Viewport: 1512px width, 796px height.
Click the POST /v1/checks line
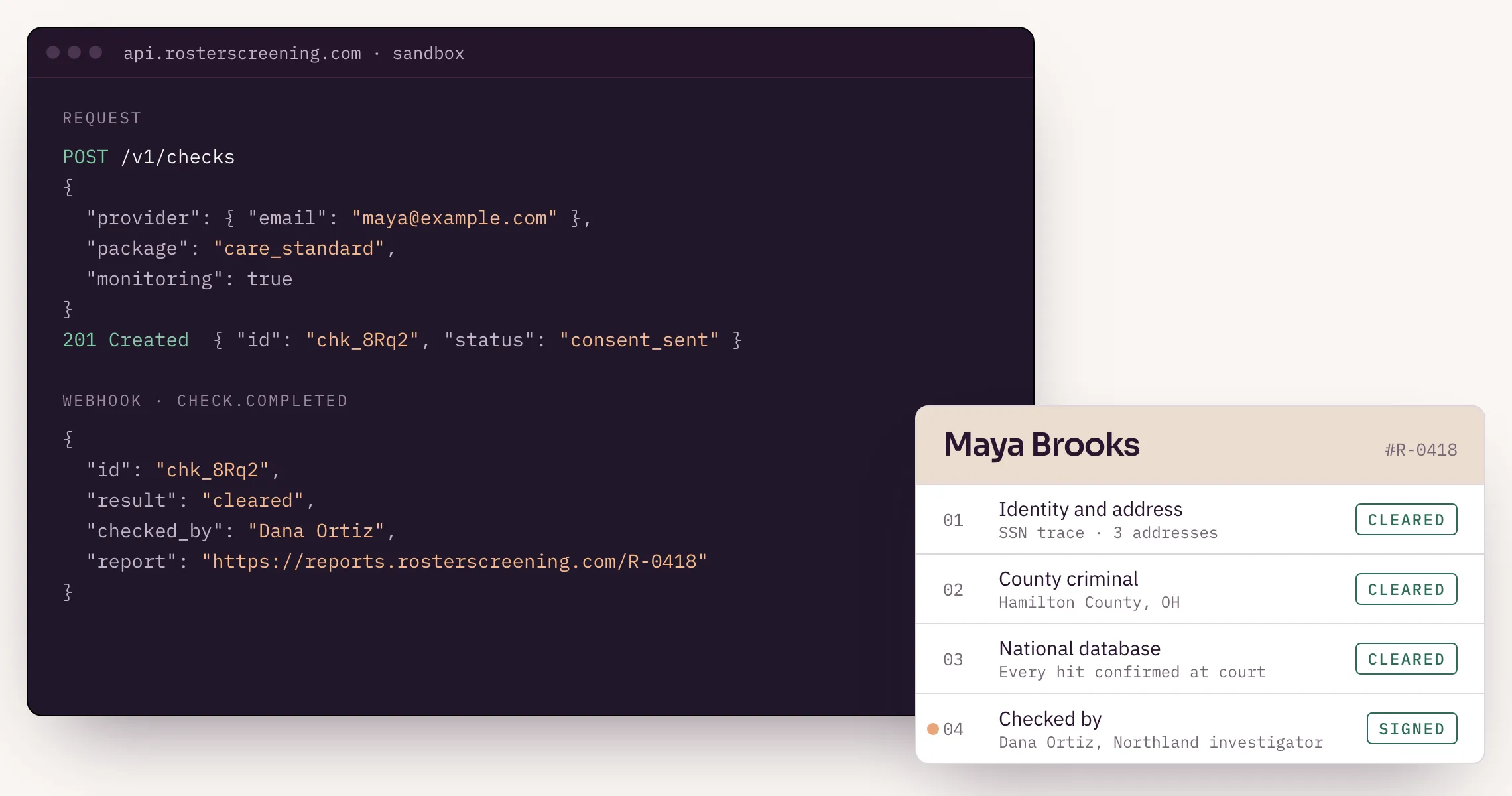pos(149,157)
